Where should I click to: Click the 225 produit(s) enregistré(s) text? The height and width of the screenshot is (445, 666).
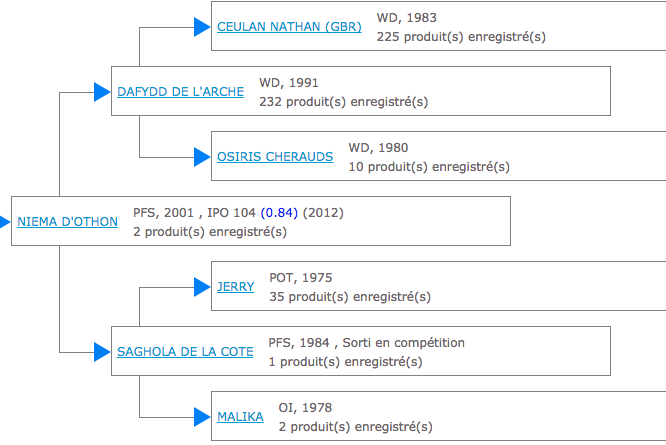point(461,37)
